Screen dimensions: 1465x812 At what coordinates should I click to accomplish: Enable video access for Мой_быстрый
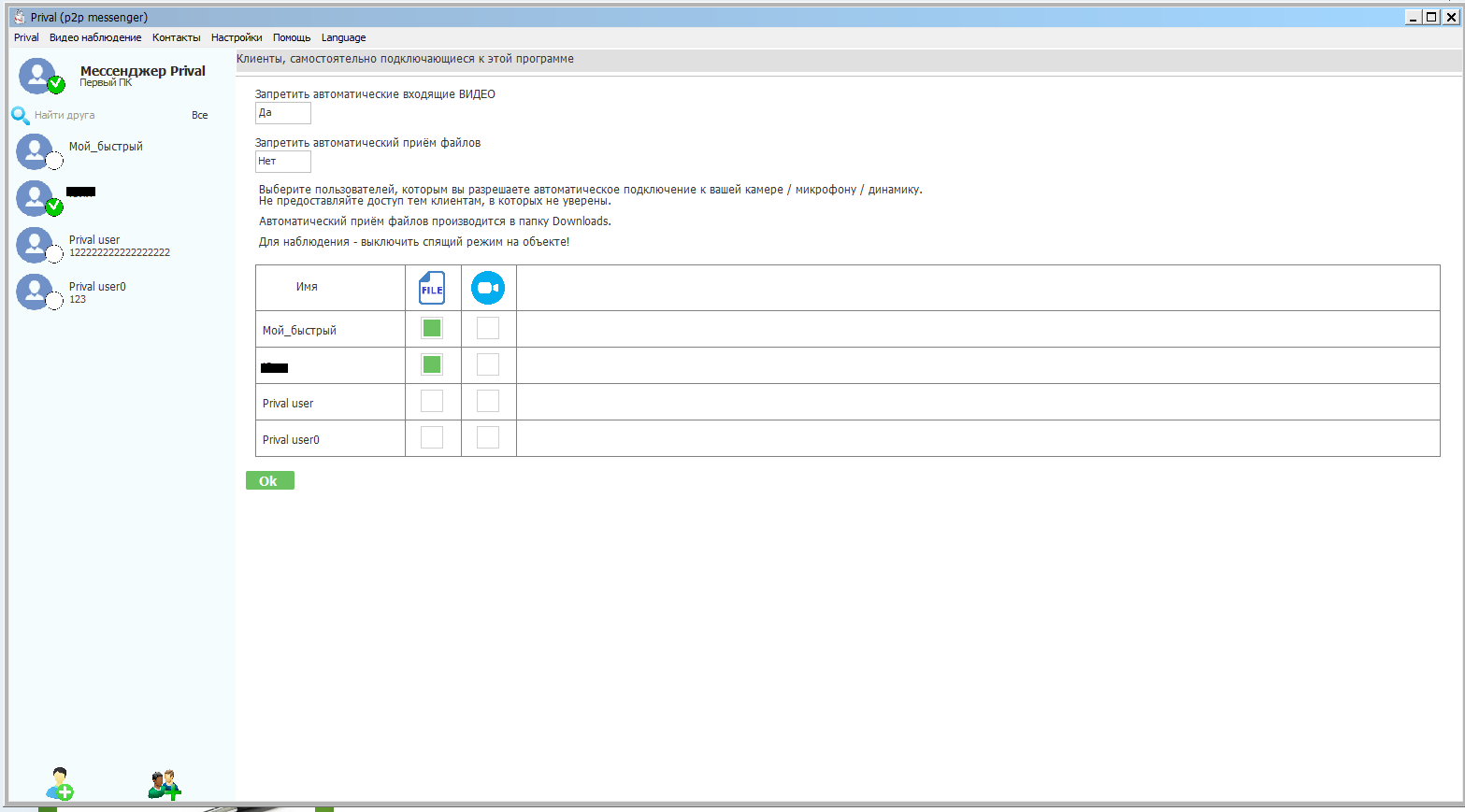click(488, 328)
